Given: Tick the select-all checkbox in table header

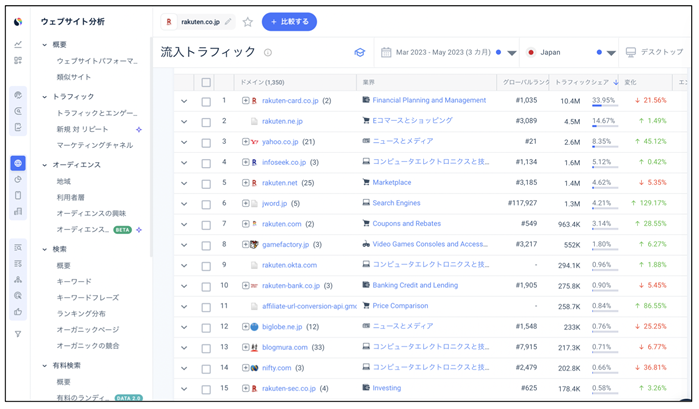Looking at the screenshot, I should [x=206, y=83].
